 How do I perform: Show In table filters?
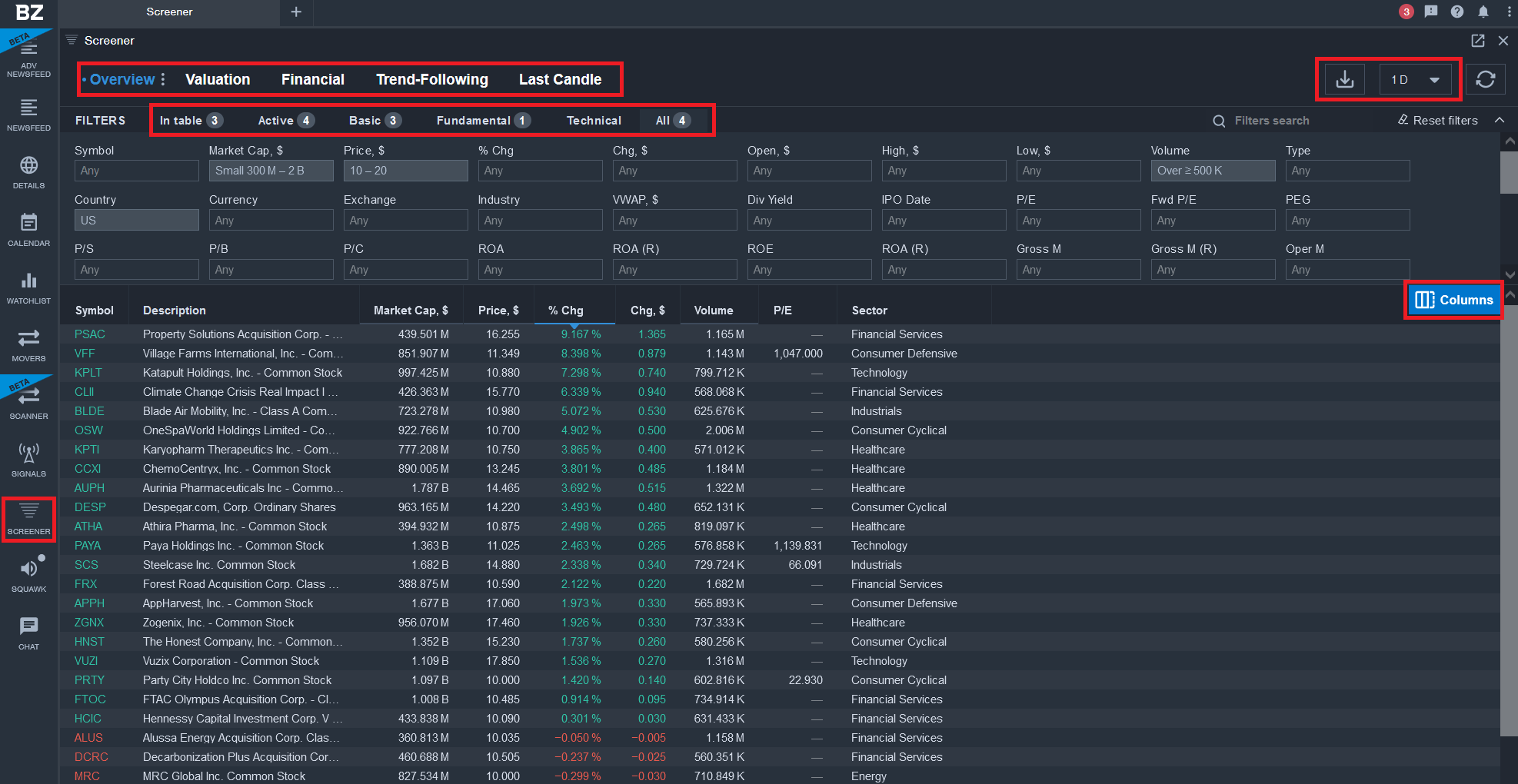click(191, 120)
